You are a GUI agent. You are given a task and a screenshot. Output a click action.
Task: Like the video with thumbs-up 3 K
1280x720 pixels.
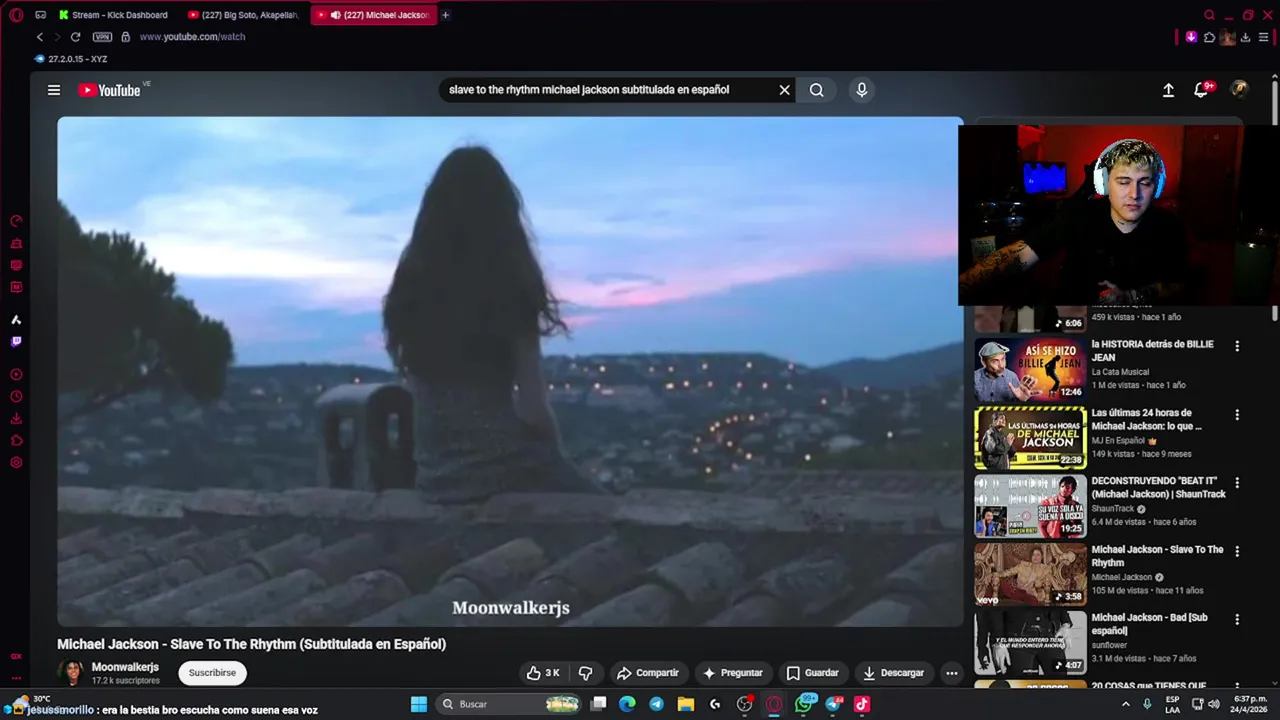click(x=544, y=673)
